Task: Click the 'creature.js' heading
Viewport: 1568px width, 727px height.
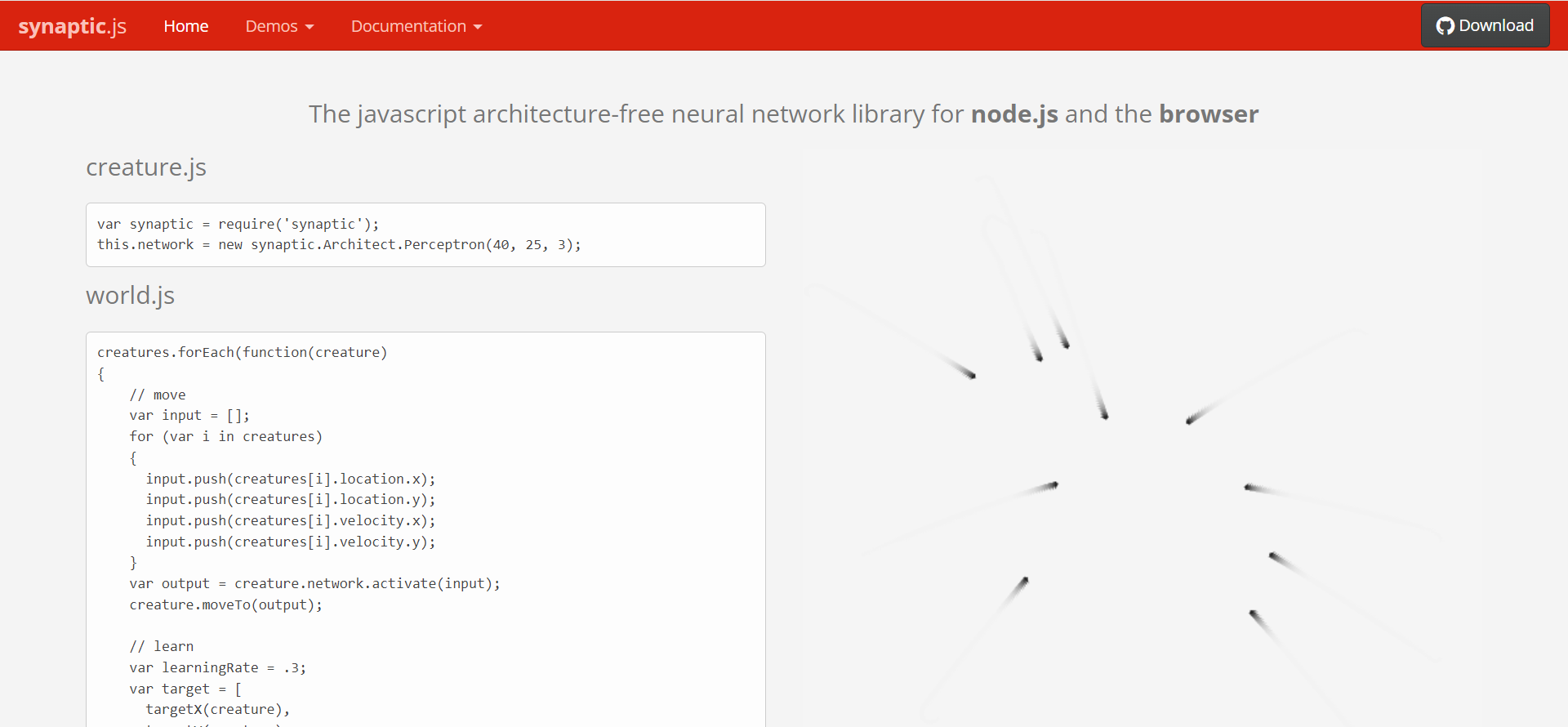Action: coord(146,167)
